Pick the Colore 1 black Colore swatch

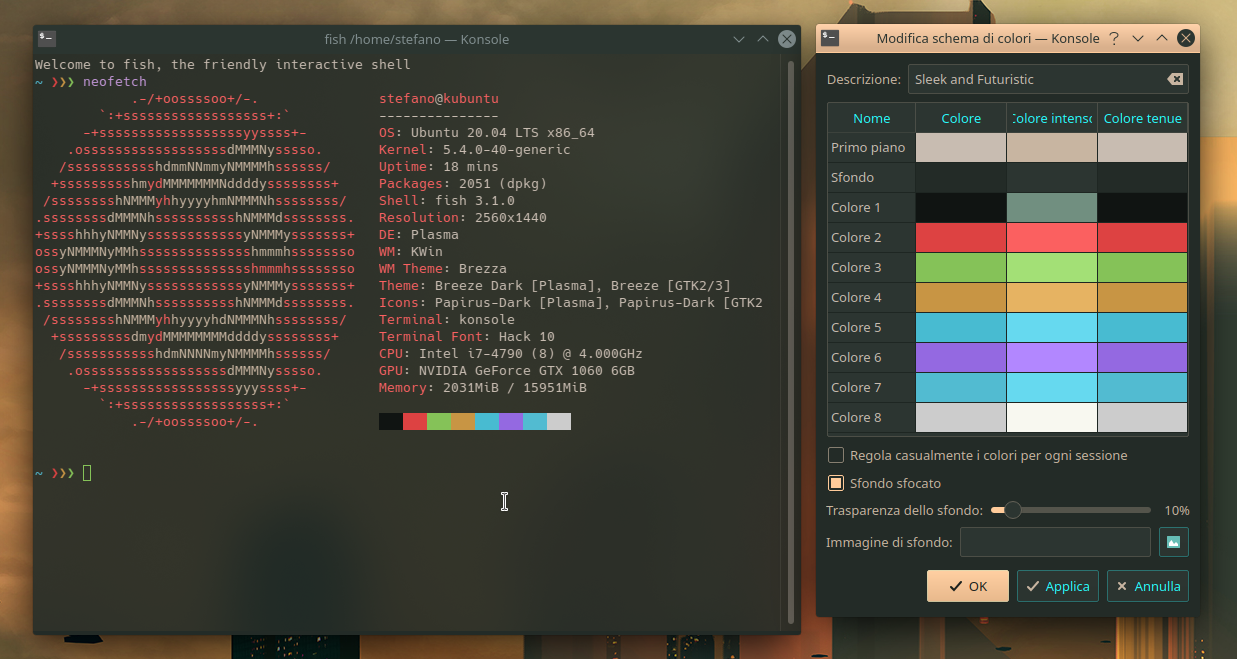coord(961,207)
